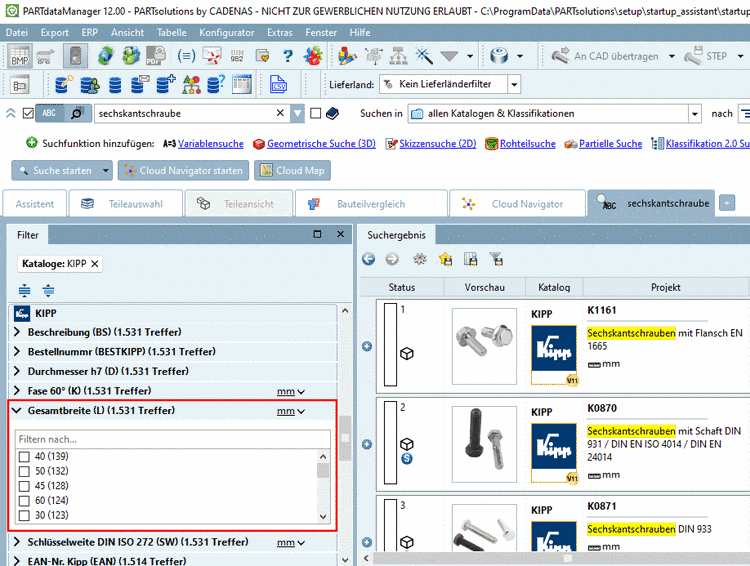Open the Geometrische Suche (3D) link
Image resolution: width=750 pixels, height=566 pixels.
[x=321, y=144]
